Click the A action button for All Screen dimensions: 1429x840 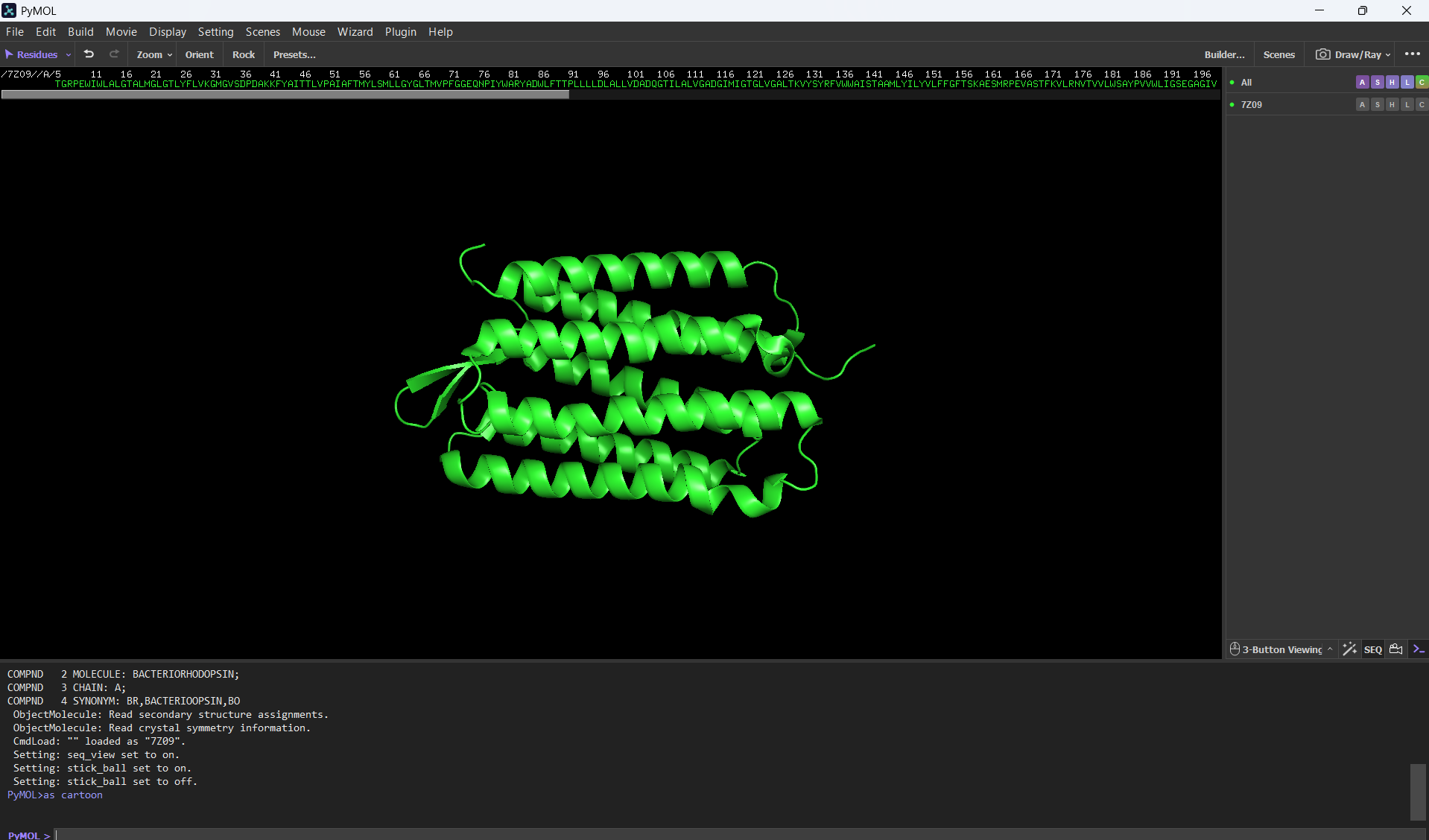pos(1362,83)
